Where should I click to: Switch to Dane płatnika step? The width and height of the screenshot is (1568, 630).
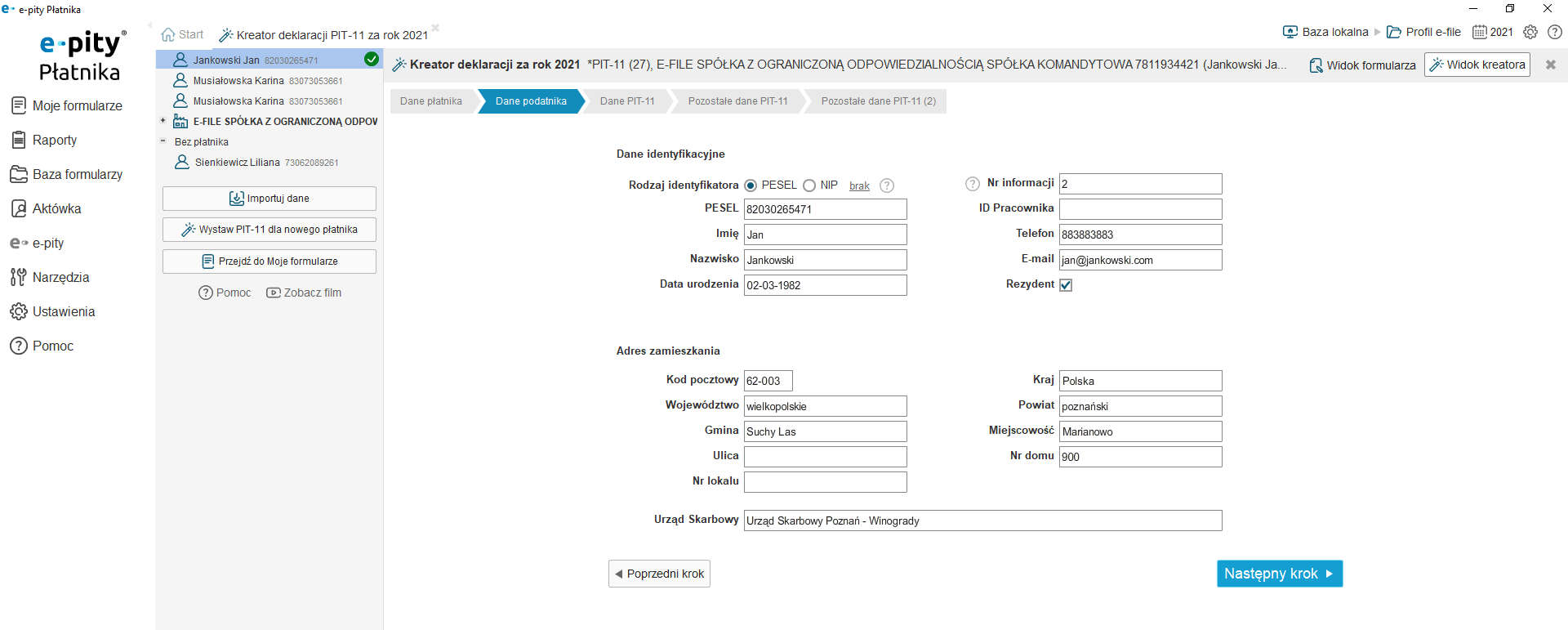pyautogui.click(x=431, y=101)
